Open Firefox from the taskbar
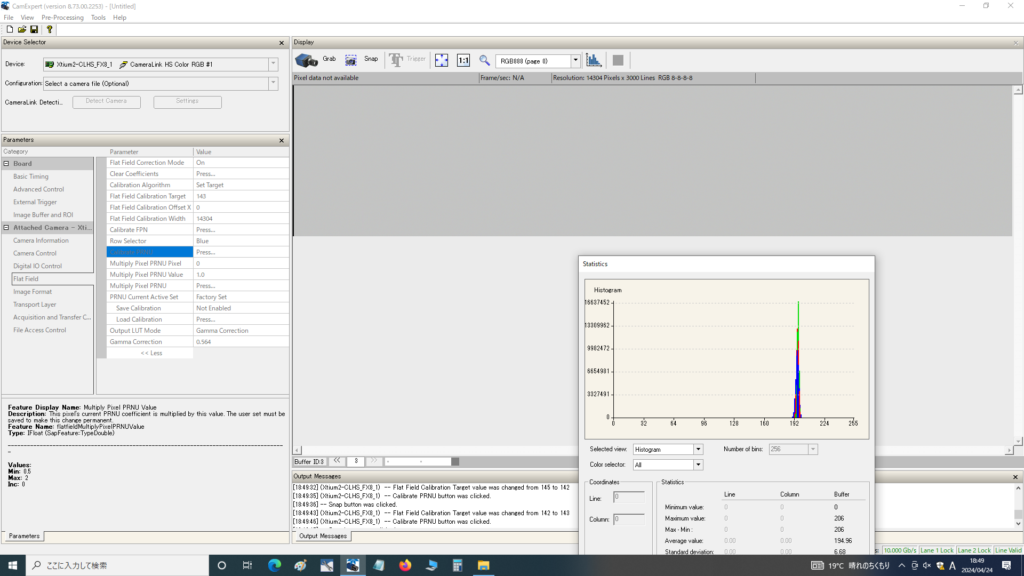 pyautogui.click(x=404, y=566)
